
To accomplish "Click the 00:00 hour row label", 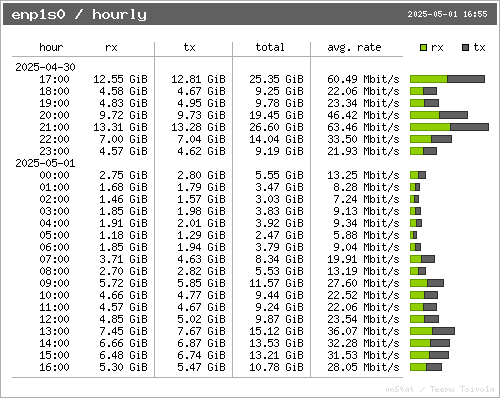I will pos(54,175).
